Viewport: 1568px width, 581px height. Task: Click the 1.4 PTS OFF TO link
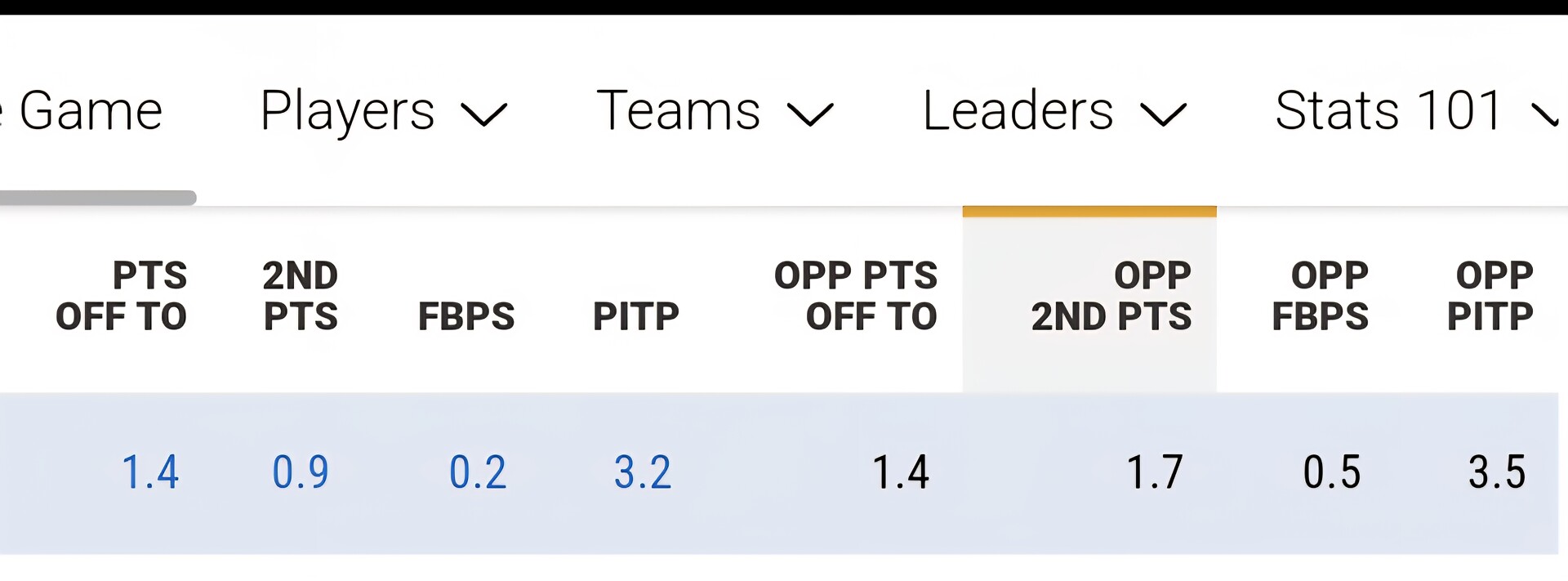coord(149,472)
